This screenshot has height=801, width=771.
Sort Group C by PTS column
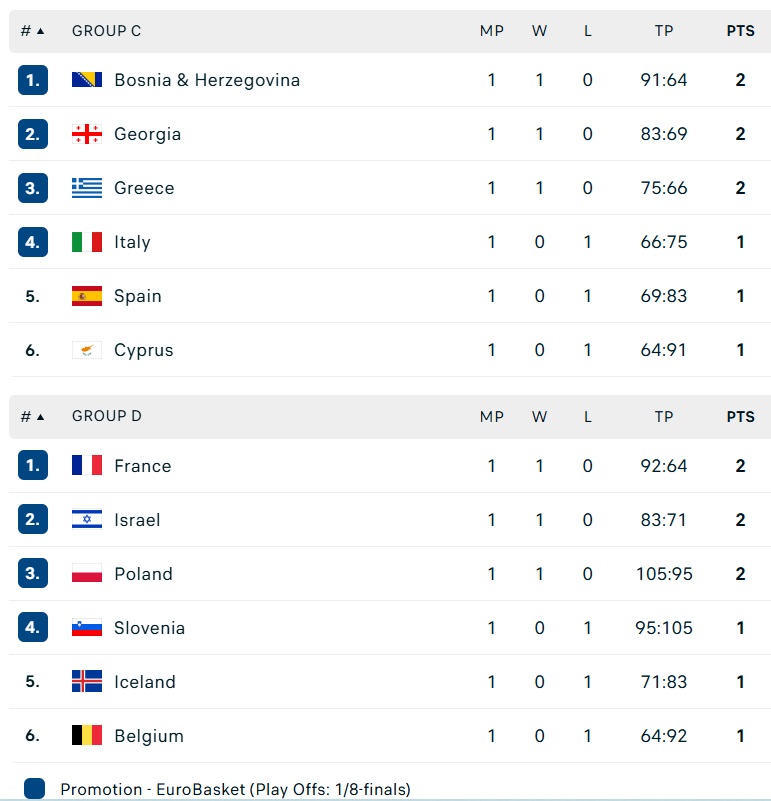[740, 31]
